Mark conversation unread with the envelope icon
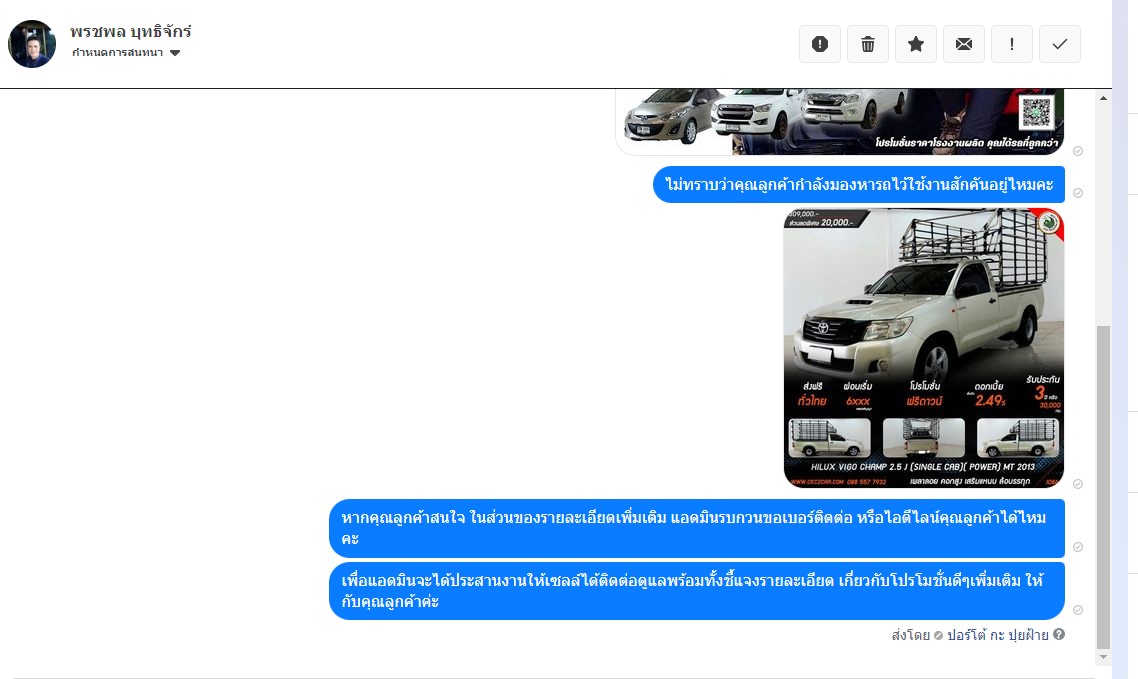This screenshot has height=679, width=1138. click(964, 44)
